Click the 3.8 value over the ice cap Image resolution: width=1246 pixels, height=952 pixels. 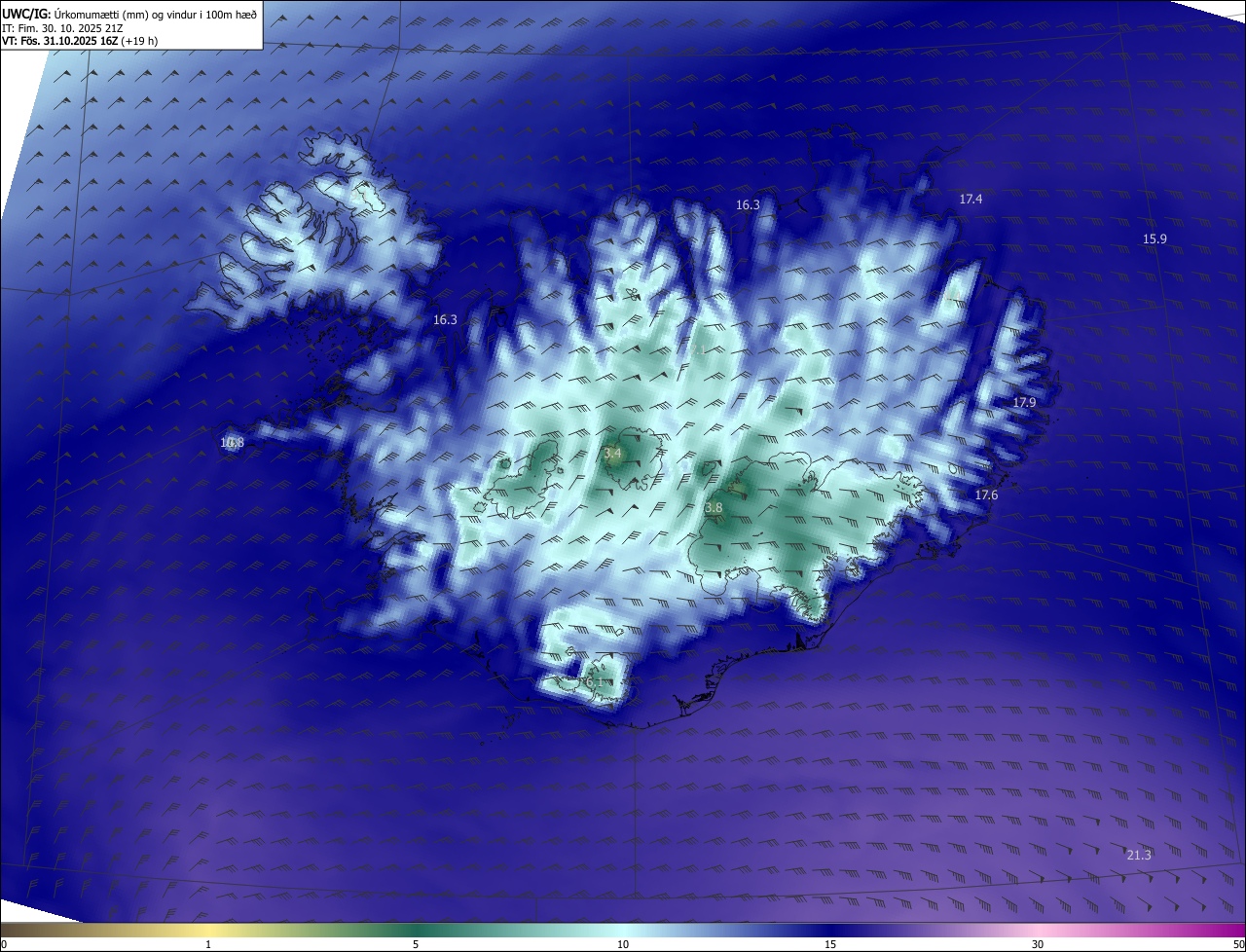tap(714, 508)
